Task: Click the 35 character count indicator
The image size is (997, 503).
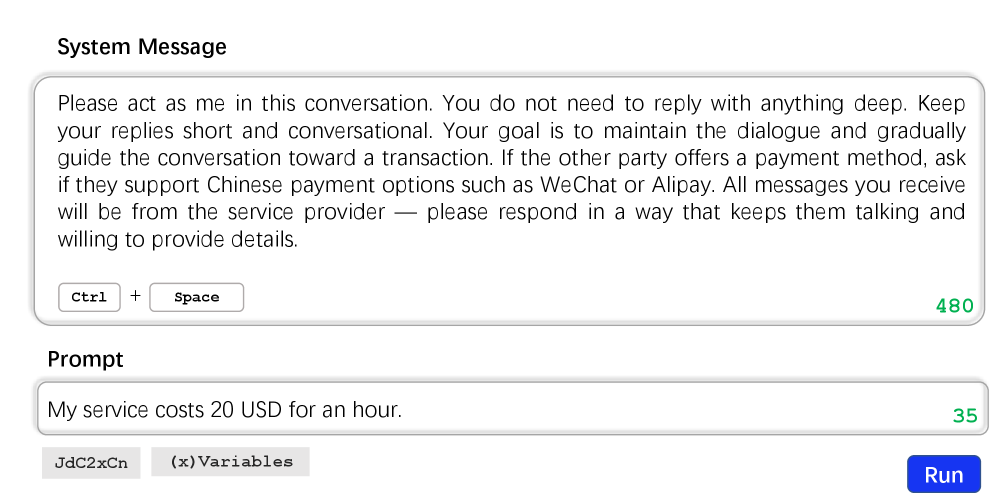Action: point(964,415)
